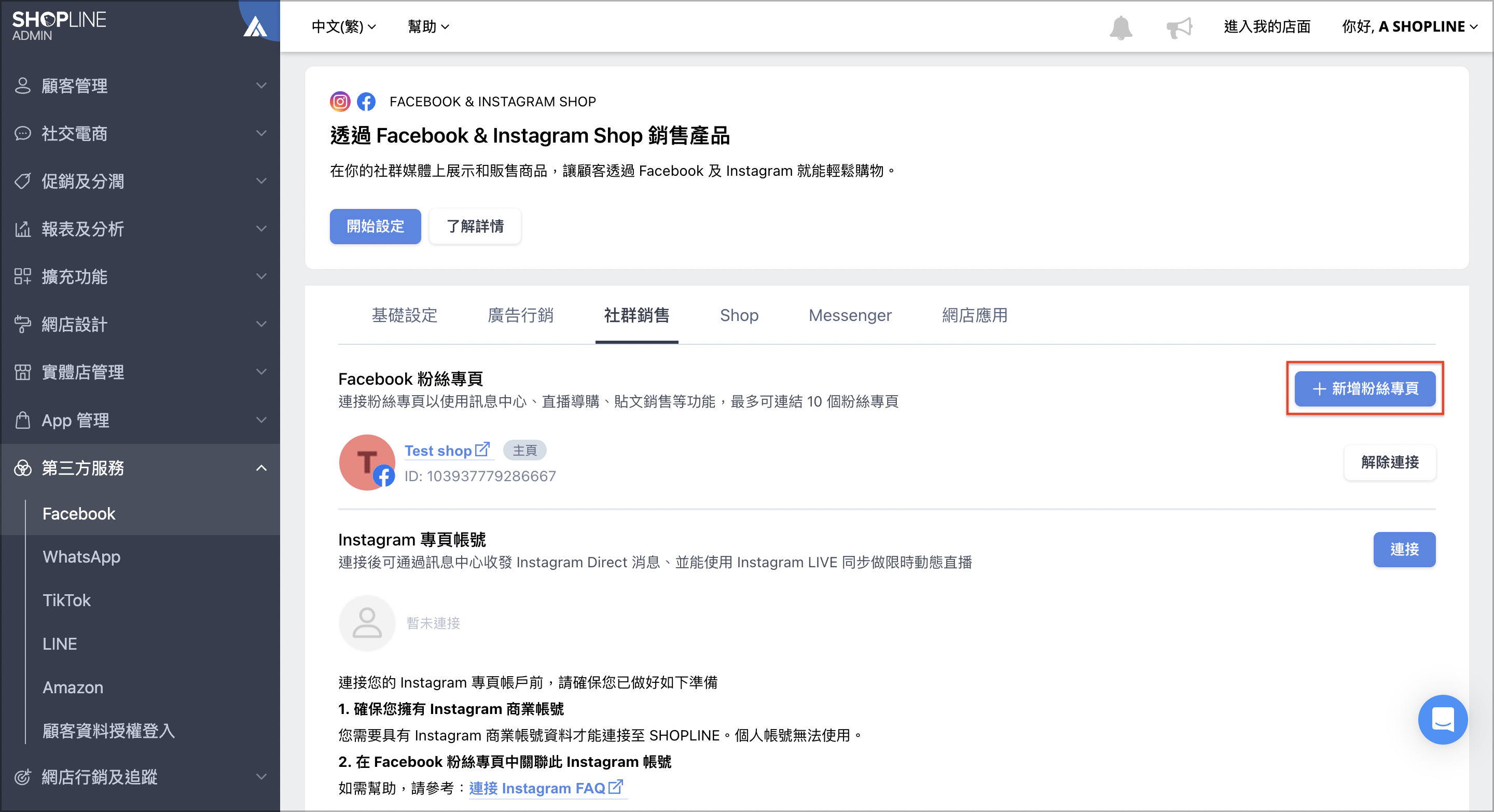The image size is (1494, 812).
Task: Click the customer management person icon
Action: (x=23, y=86)
